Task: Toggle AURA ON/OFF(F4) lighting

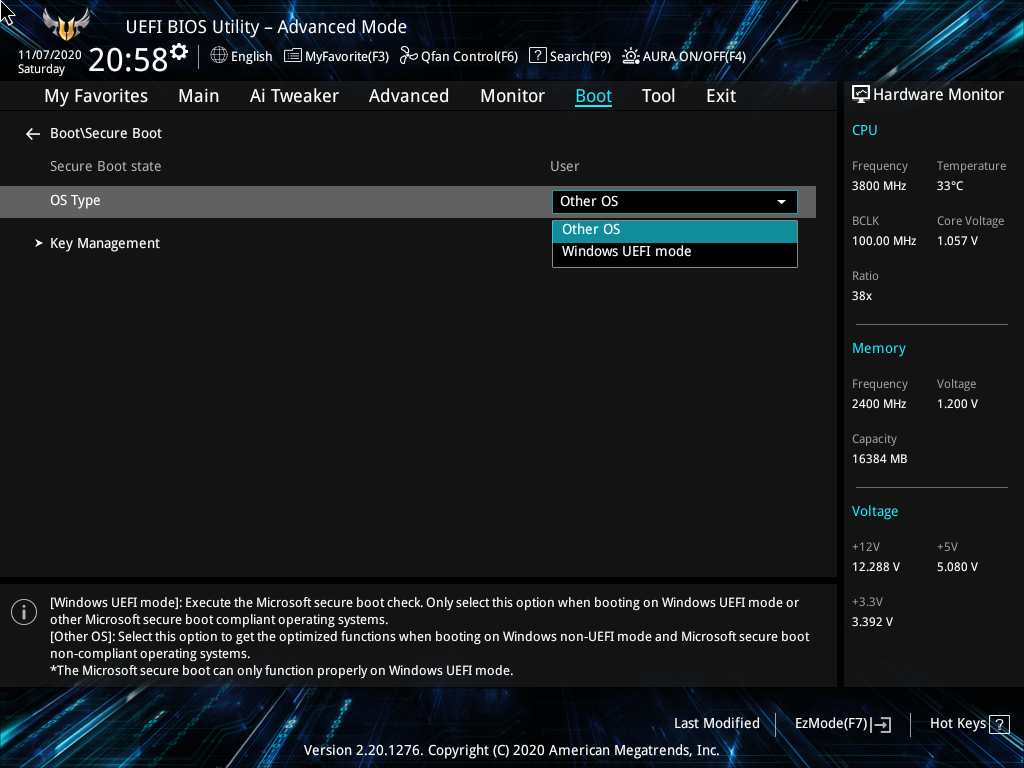Action: 684,56
